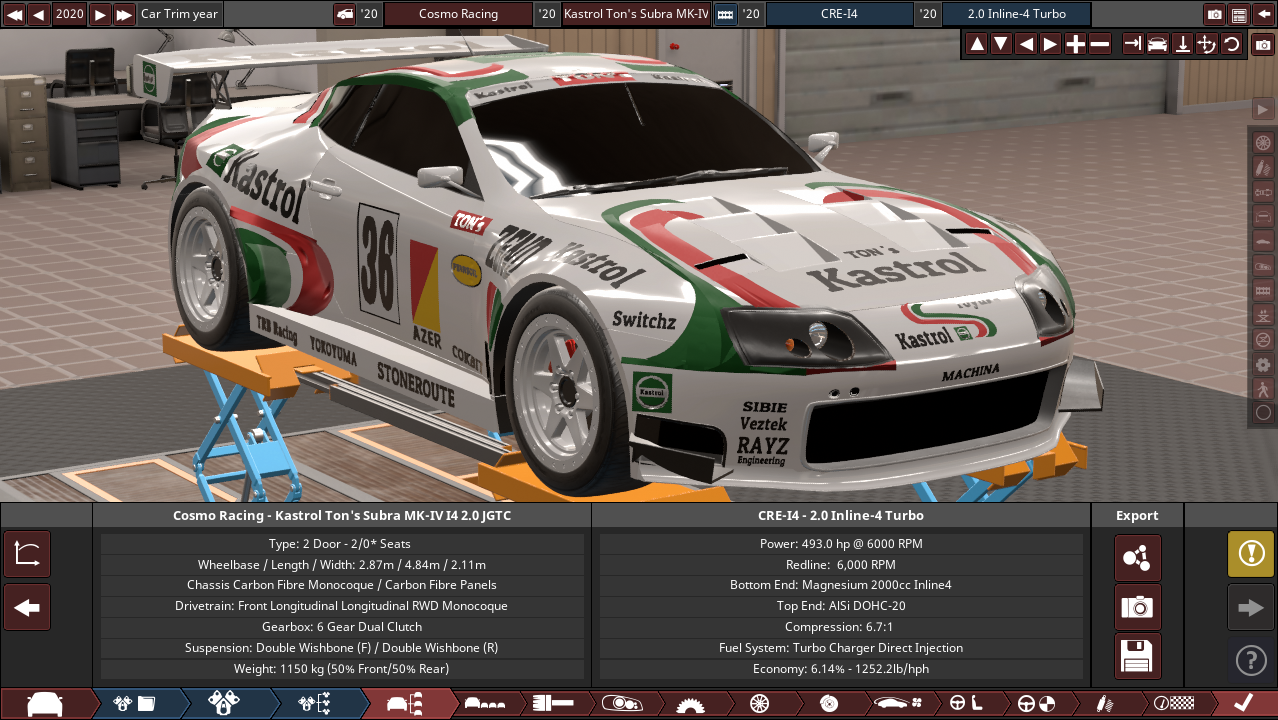Image resolution: width=1278 pixels, height=720 pixels.
Task: Edit the Cosmo Racing model name field
Action: [x=458, y=14]
